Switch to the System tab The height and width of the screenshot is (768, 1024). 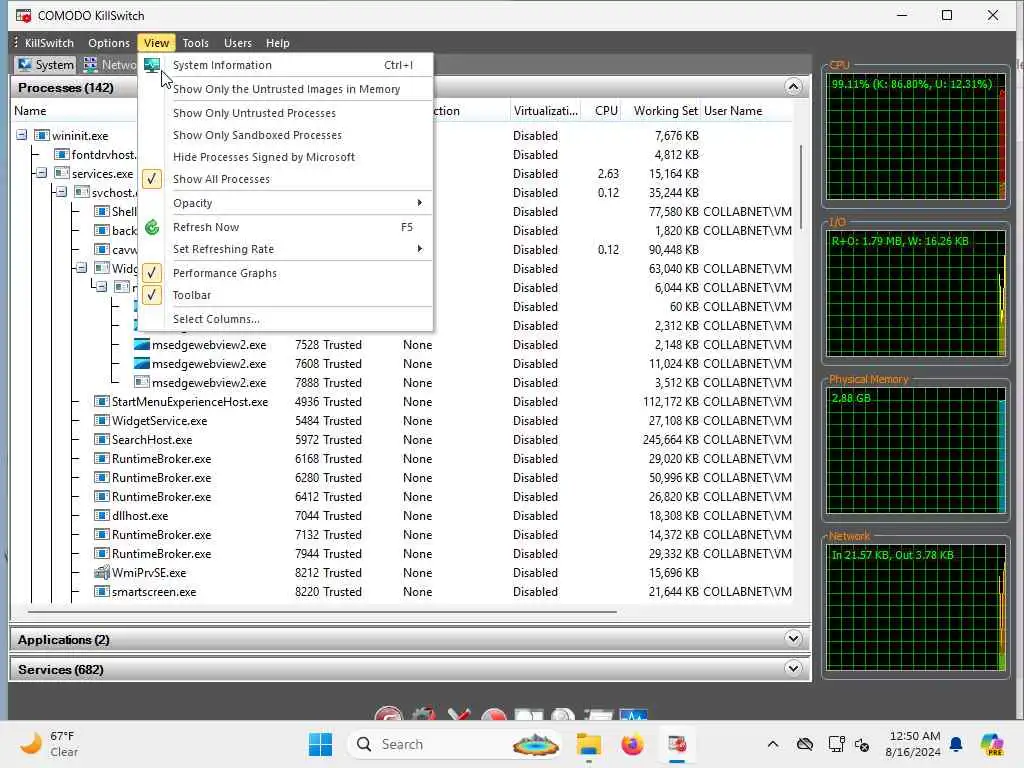pyautogui.click(x=46, y=65)
